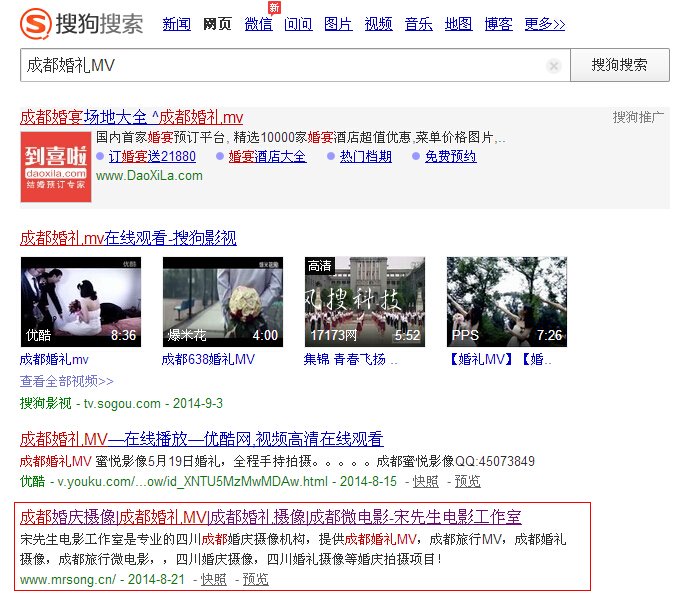The width and height of the screenshot is (695, 597).
Task: Select the 微信 search tab
Action: coord(258,24)
